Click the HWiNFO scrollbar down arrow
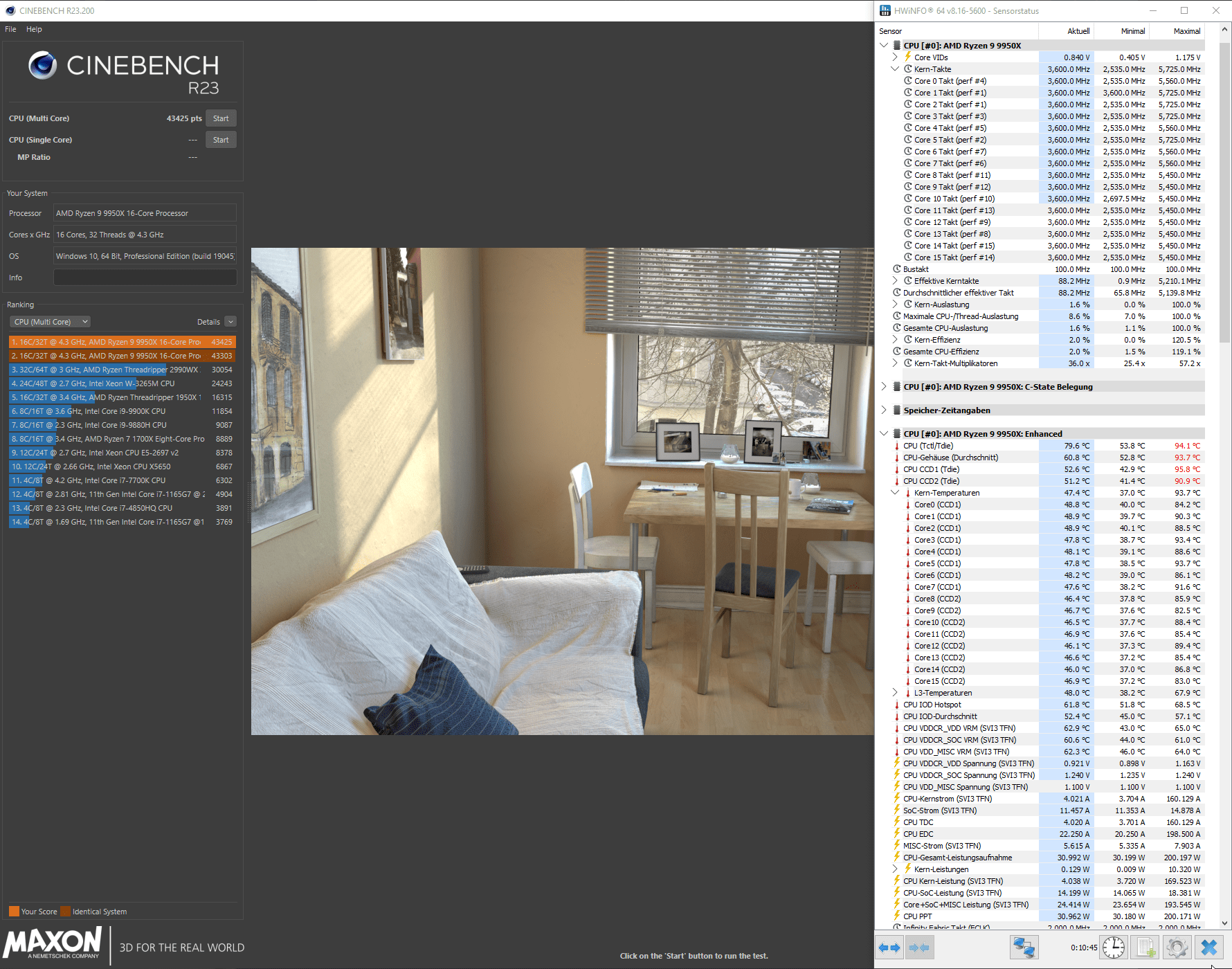1232x969 pixels. click(1225, 923)
